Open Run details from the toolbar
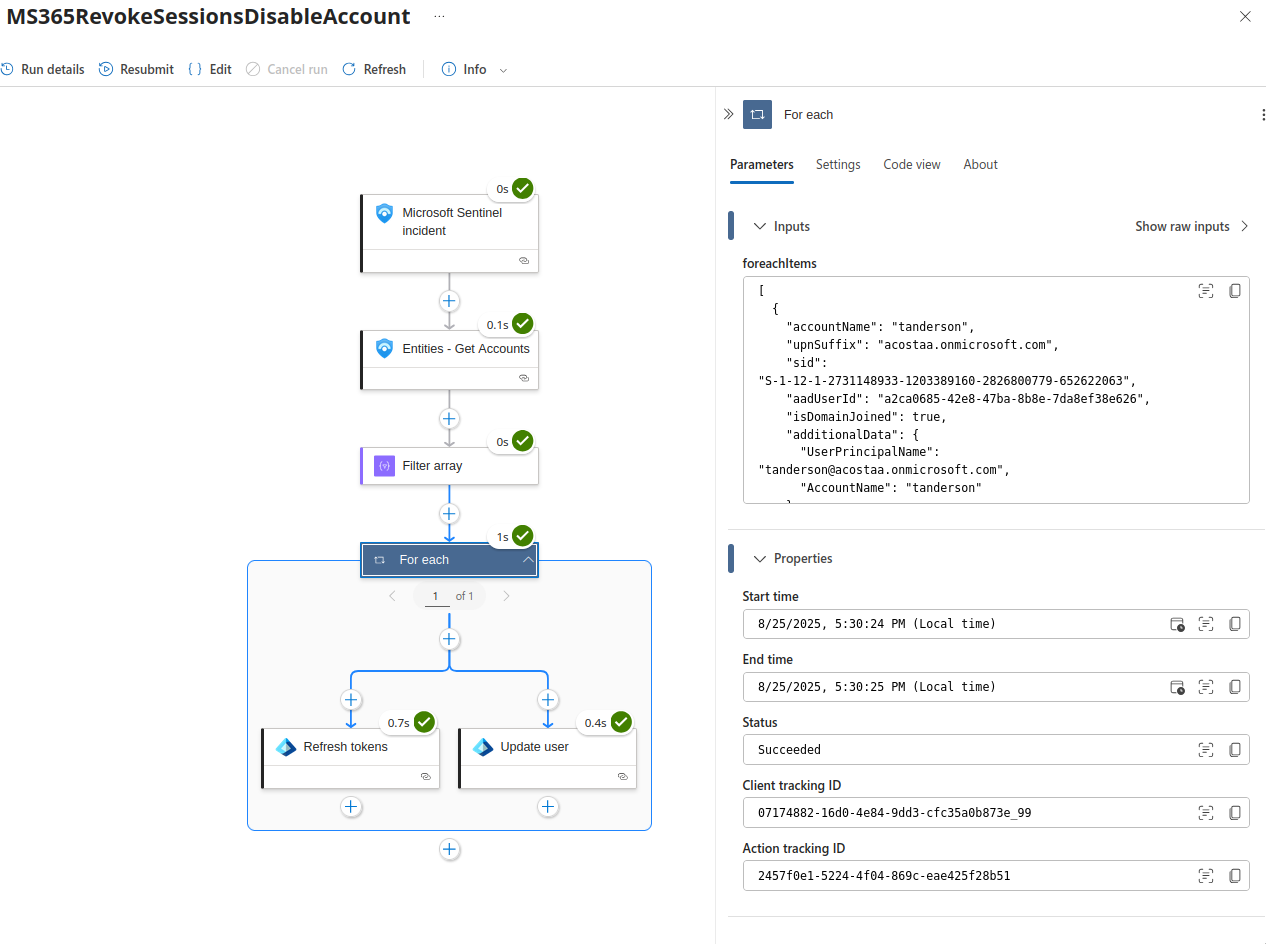 pyautogui.click(x=43, y=69)
